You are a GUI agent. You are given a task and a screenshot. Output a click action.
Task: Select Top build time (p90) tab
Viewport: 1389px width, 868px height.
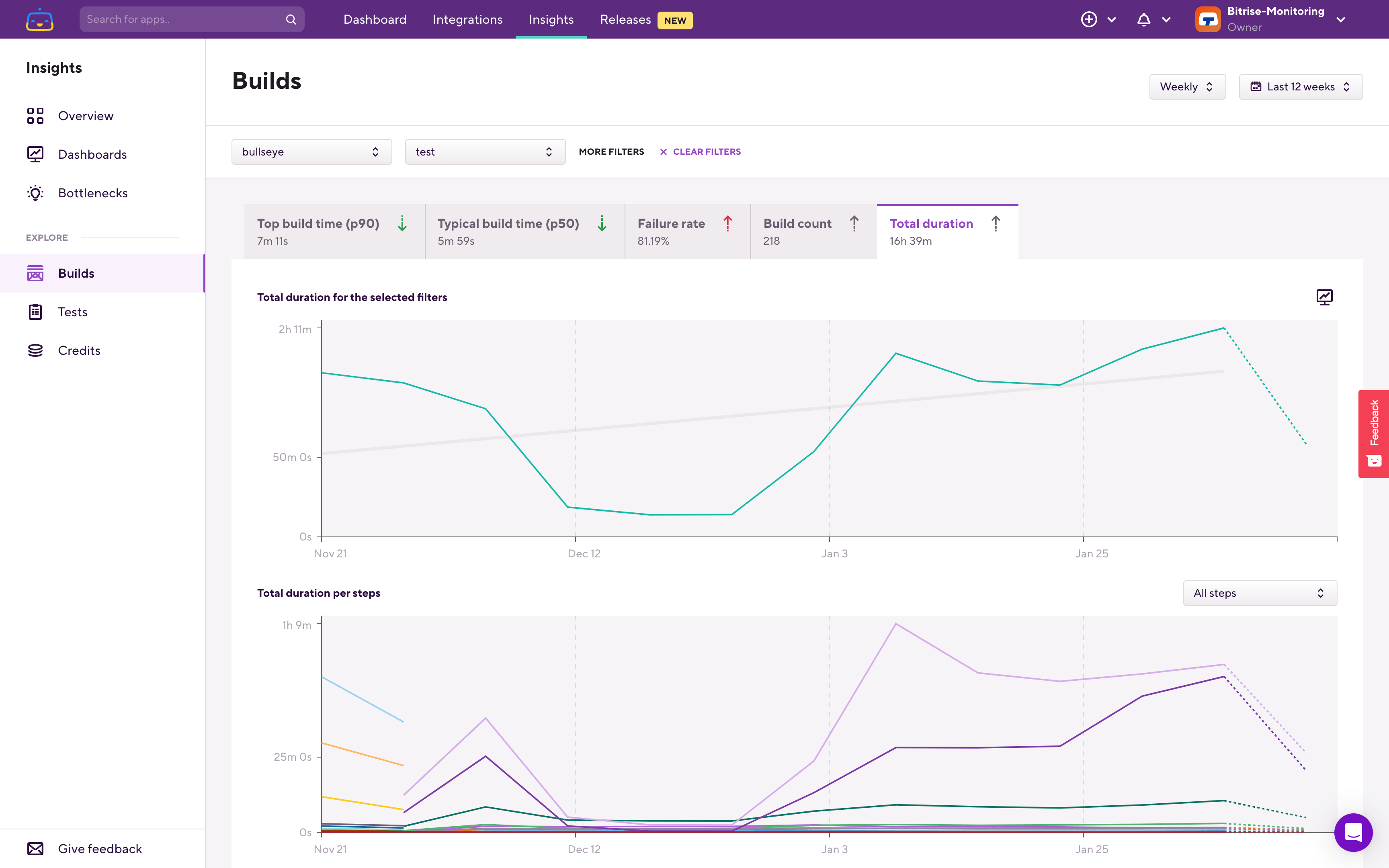pos(334,231)
